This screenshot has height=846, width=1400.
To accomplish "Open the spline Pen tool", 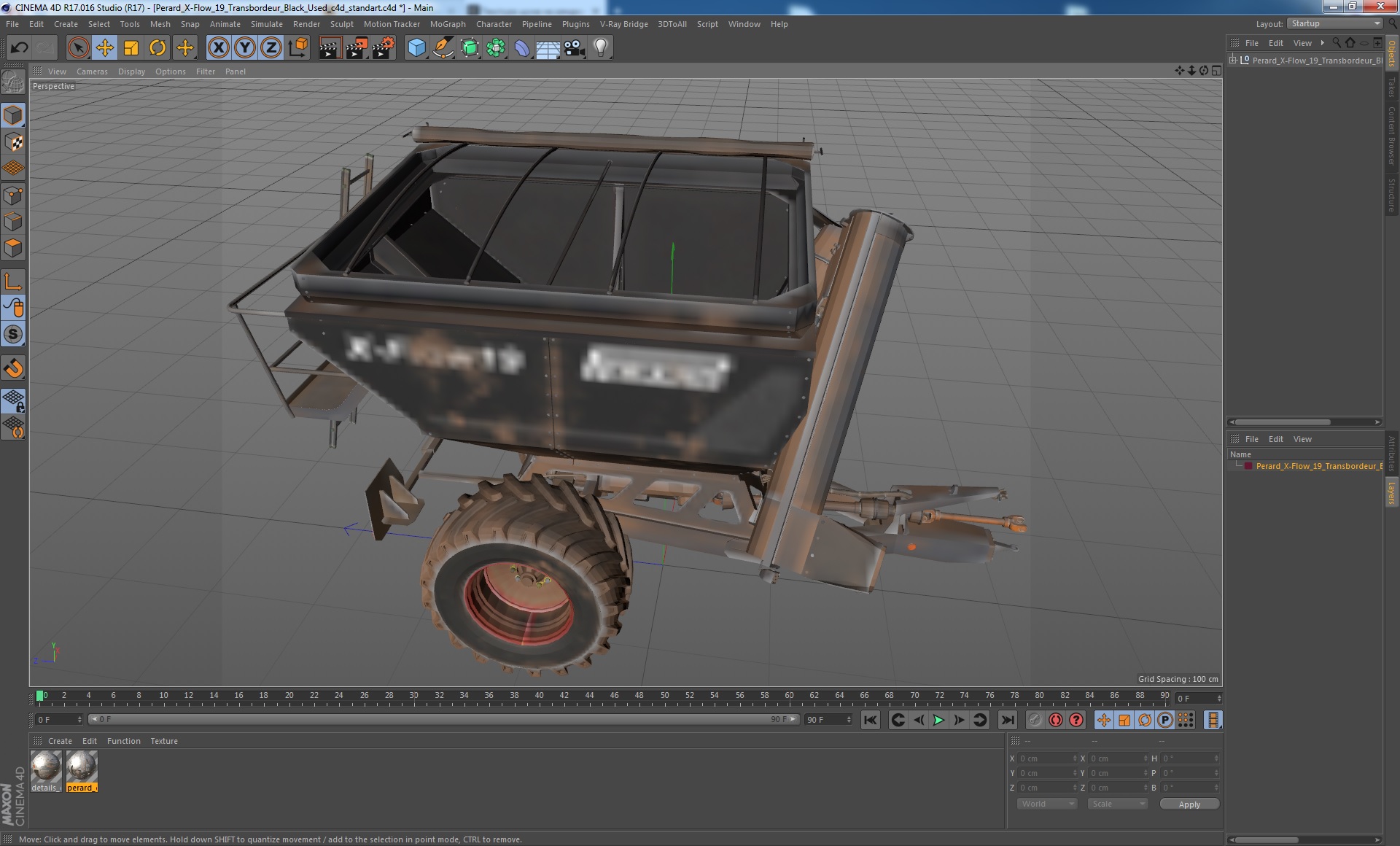I will [x=443, y=48].
